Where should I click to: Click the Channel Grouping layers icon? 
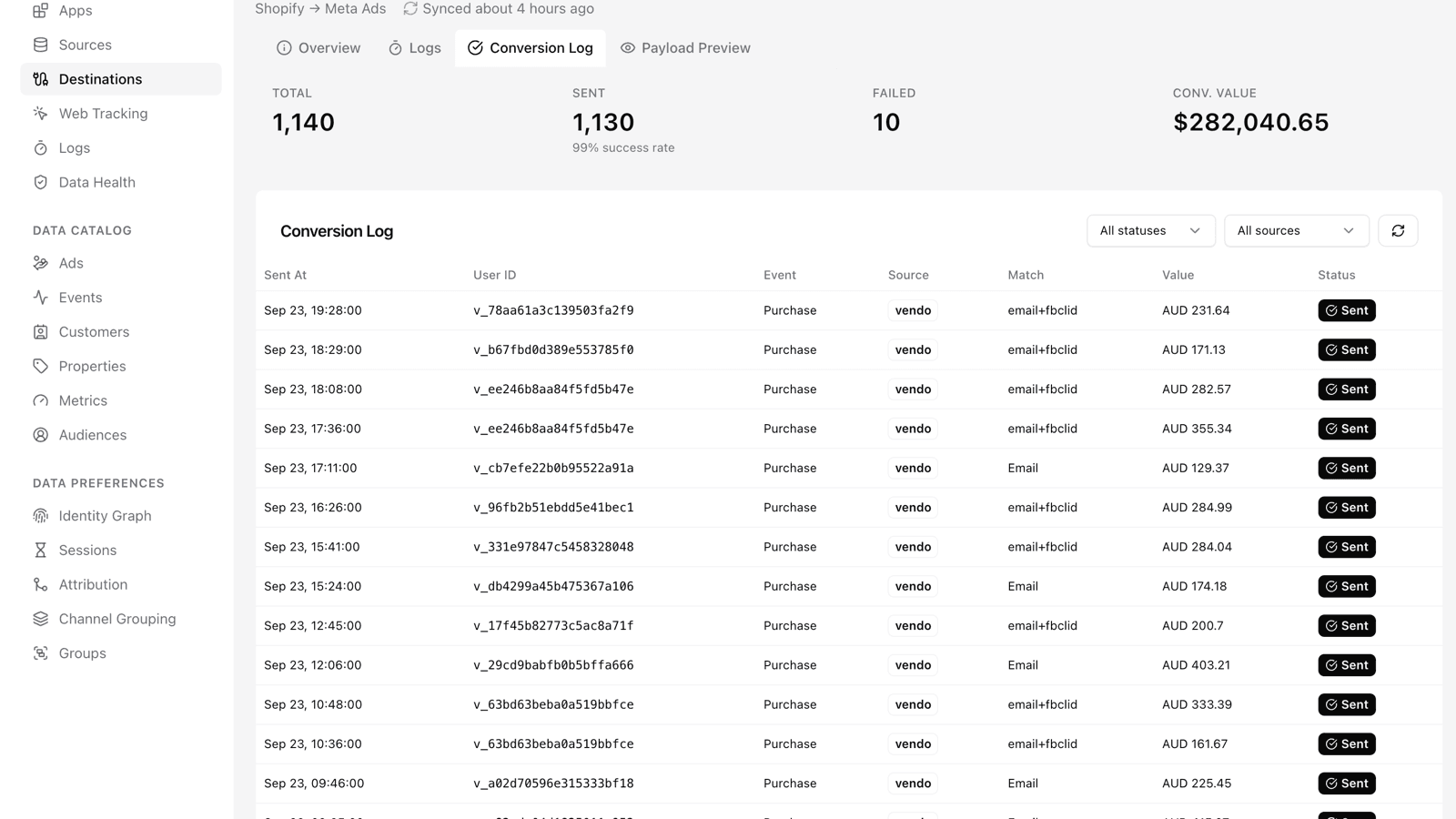[40, 619]
